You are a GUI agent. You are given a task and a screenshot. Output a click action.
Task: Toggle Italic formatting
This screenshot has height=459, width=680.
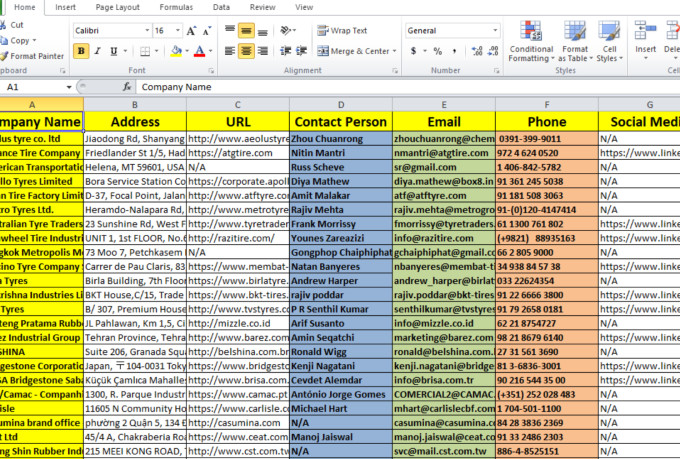(x=98, y=51)
